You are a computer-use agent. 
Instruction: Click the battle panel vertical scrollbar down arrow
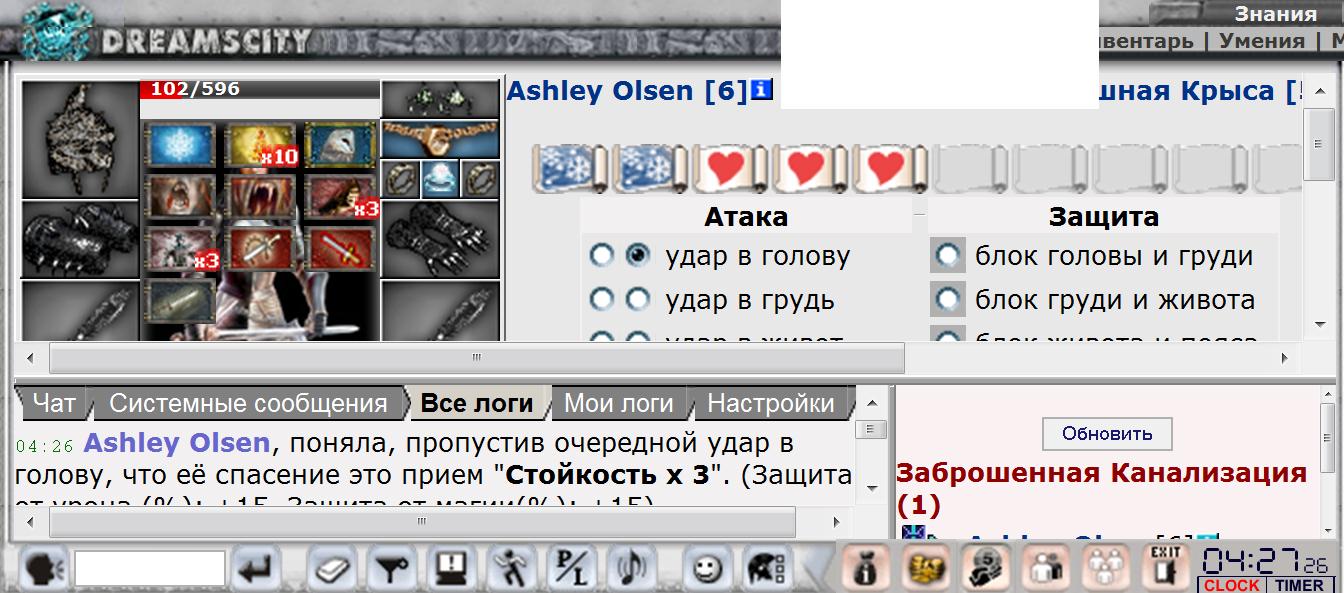[1319, 325]
